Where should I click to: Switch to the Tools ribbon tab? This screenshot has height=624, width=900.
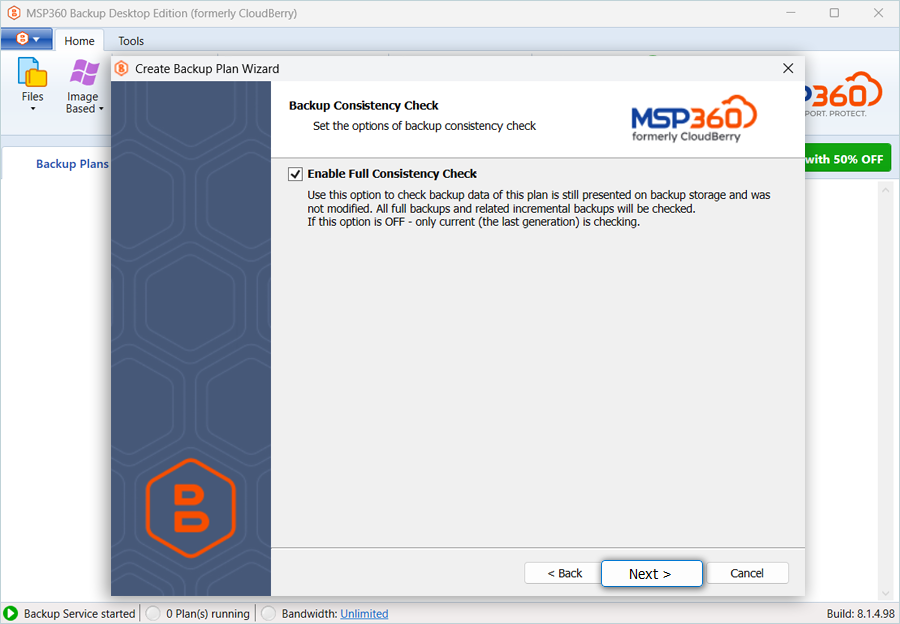point(131,41)
